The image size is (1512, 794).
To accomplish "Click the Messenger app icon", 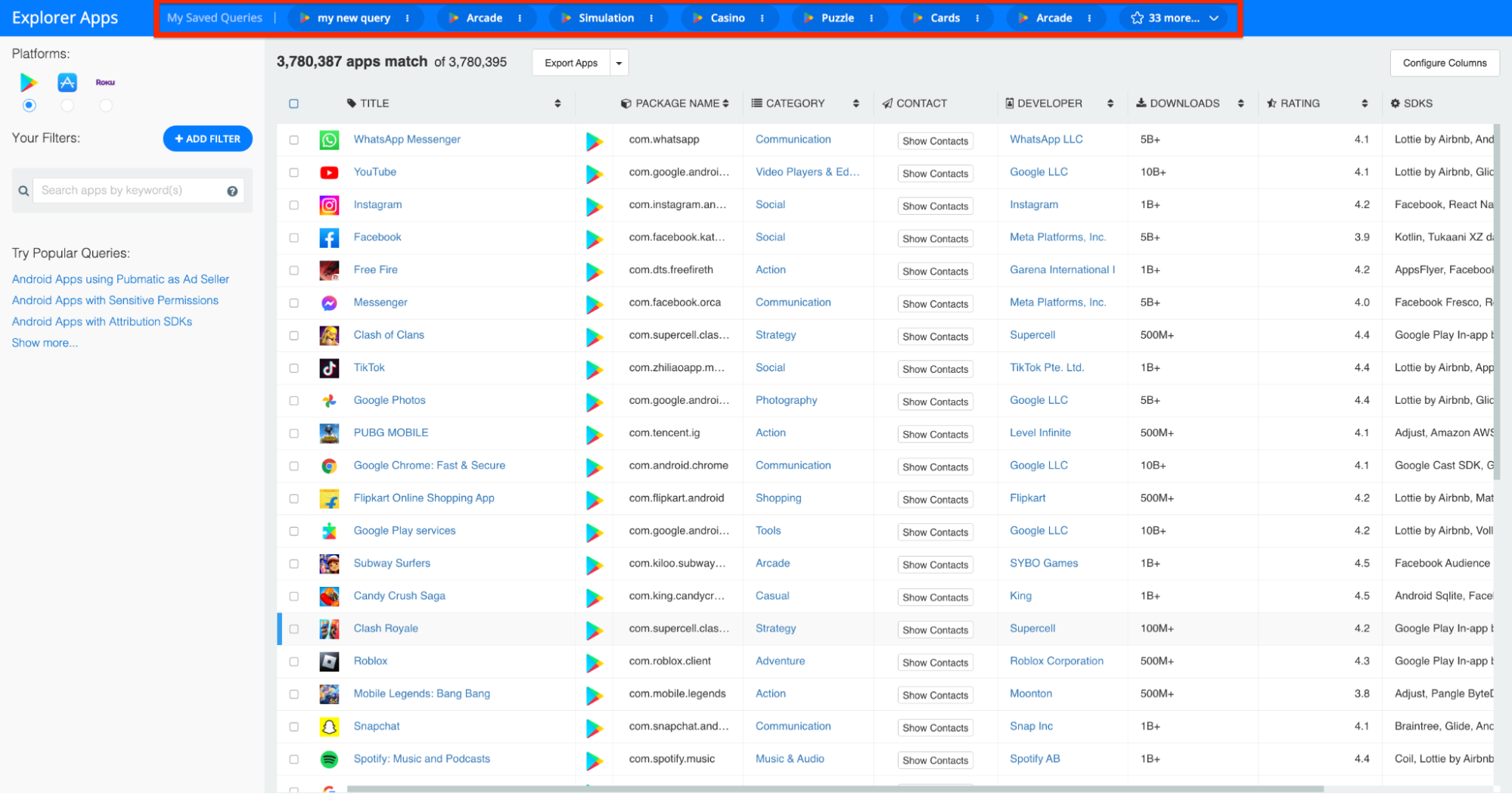I will click(329, 302).
